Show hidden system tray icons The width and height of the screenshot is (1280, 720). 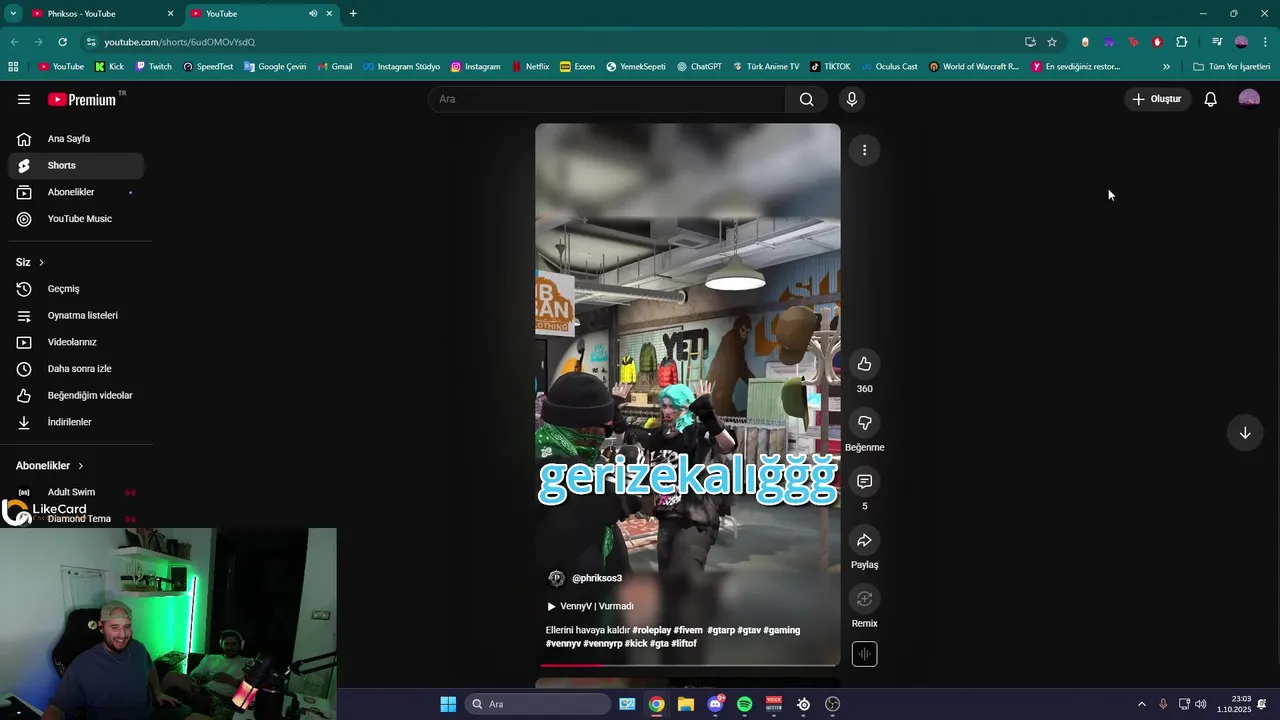tap(1142, 704)
